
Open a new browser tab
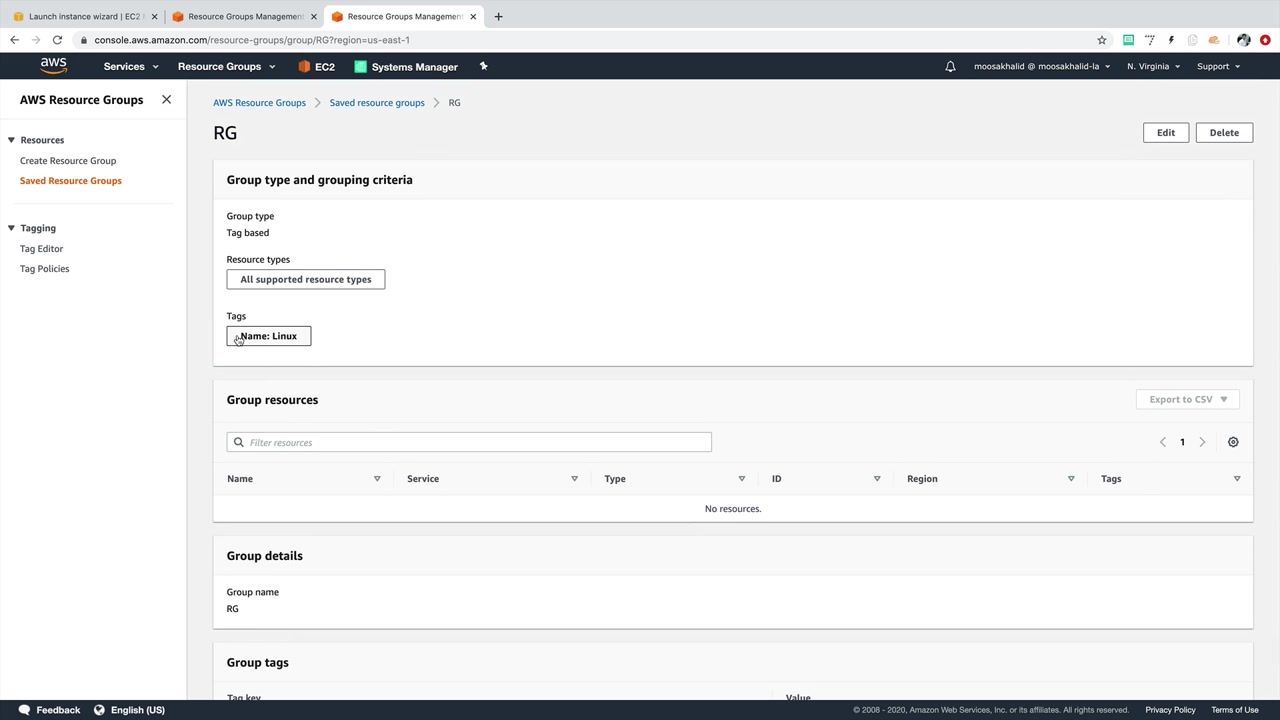(498, 16)
